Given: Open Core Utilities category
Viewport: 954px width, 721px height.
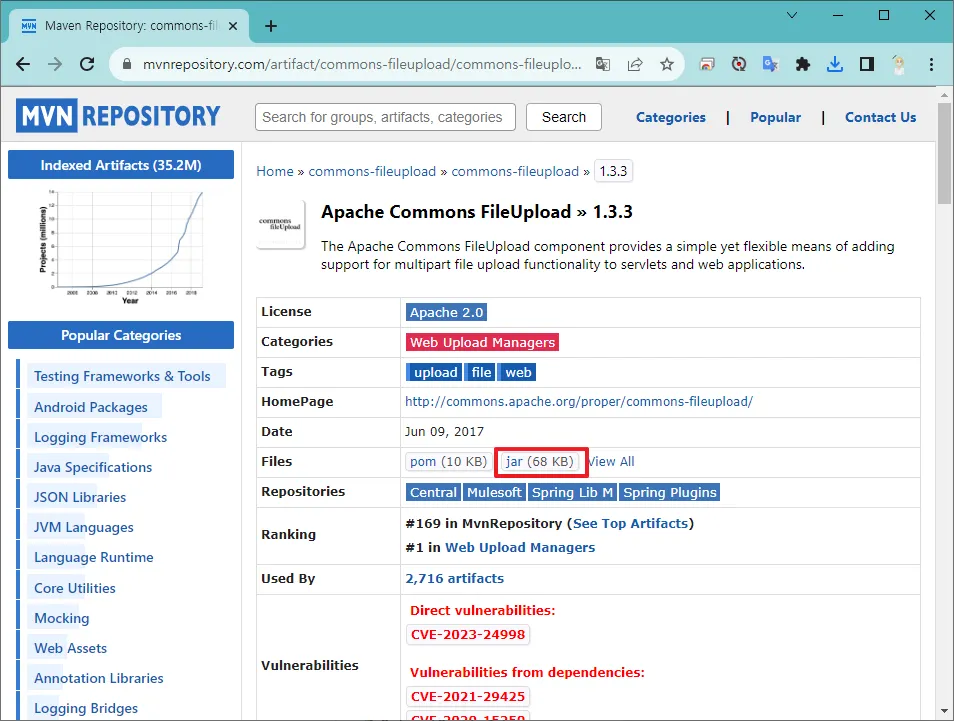Looking at the screenshot, I should (x=74, y=588).
